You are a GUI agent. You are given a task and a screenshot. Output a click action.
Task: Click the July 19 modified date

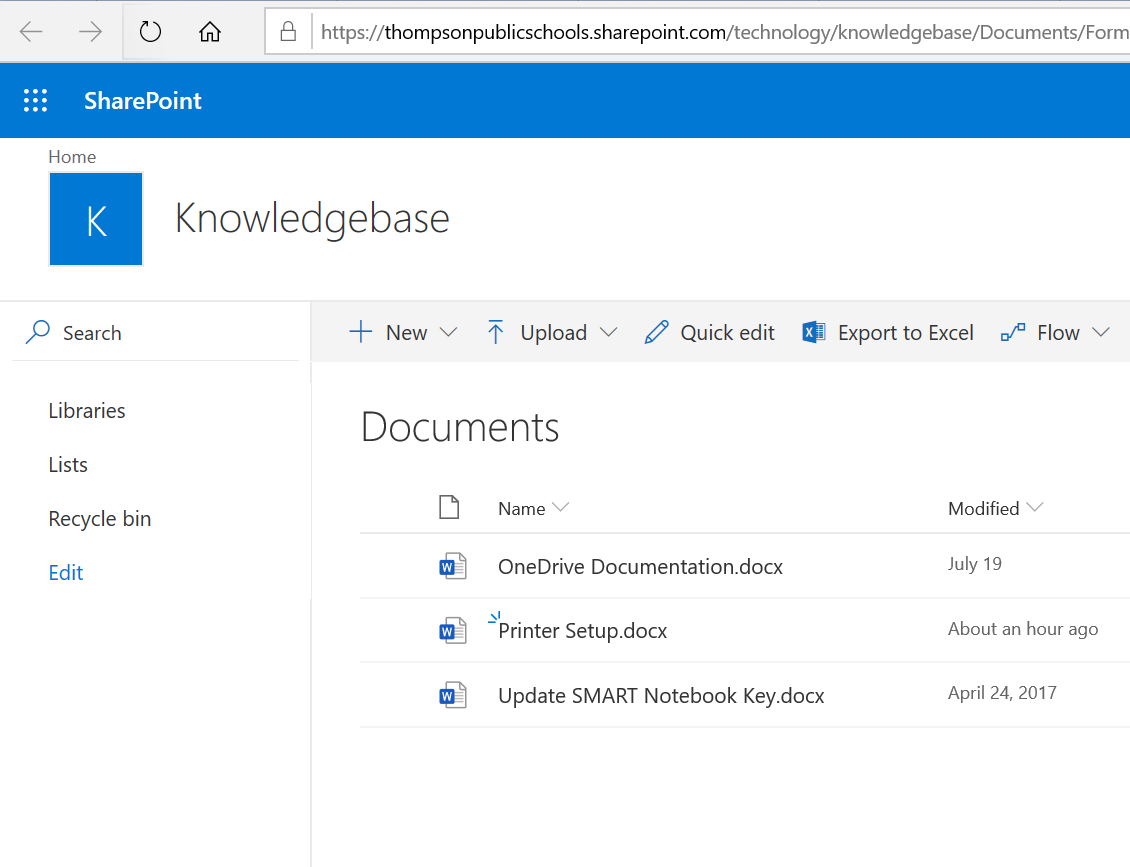click(974, 564)
